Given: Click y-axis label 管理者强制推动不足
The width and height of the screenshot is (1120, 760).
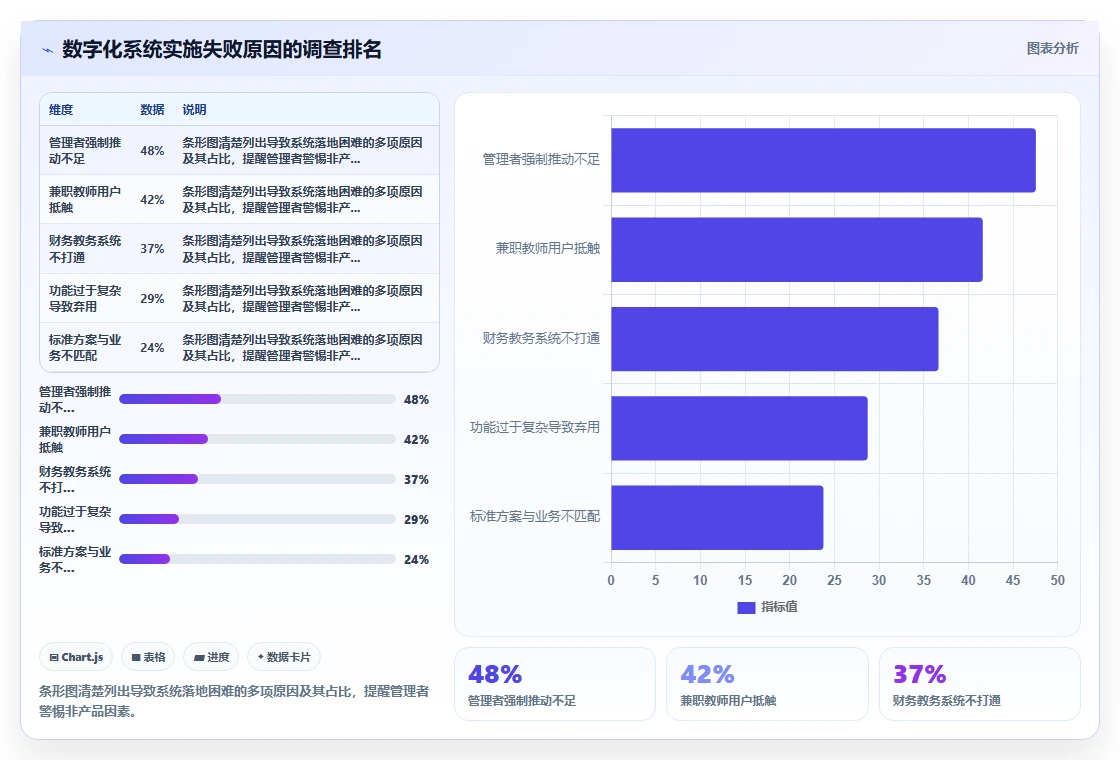Looking at the screenshot, I should click(x=541, y=159).
